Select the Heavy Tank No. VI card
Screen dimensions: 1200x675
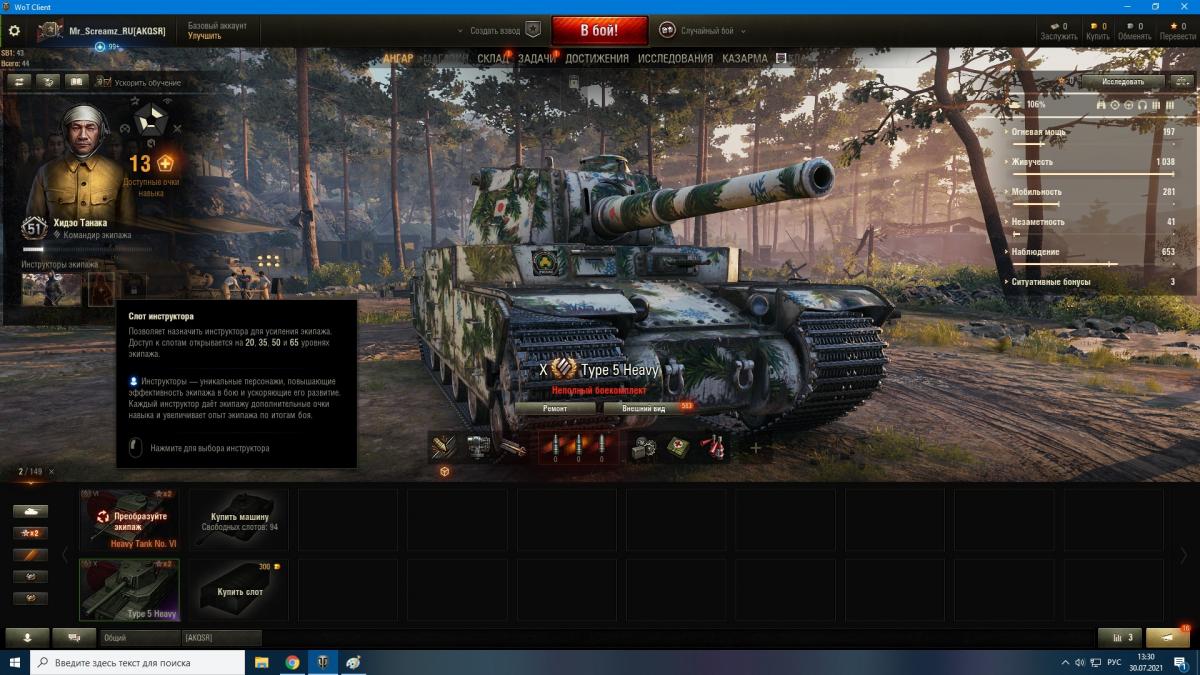click(129, 519)
